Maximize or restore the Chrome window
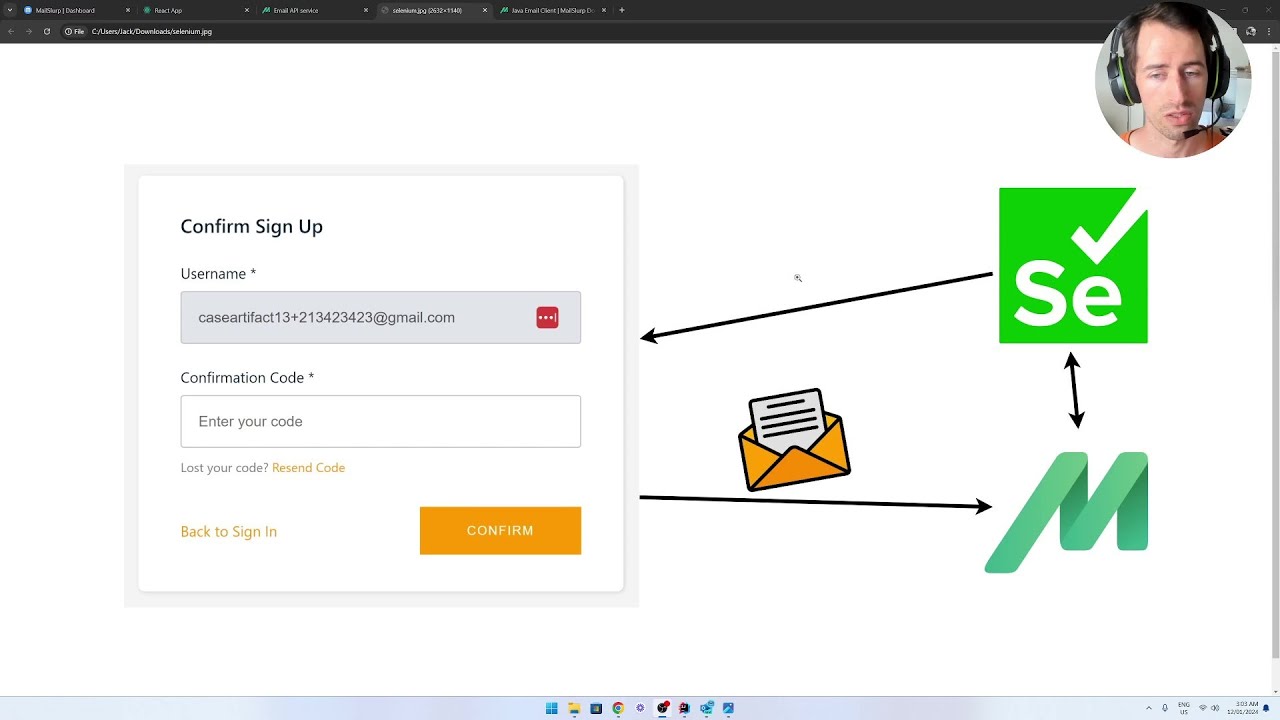Viewport: 1280px width, 720px height. point(1245,10)
